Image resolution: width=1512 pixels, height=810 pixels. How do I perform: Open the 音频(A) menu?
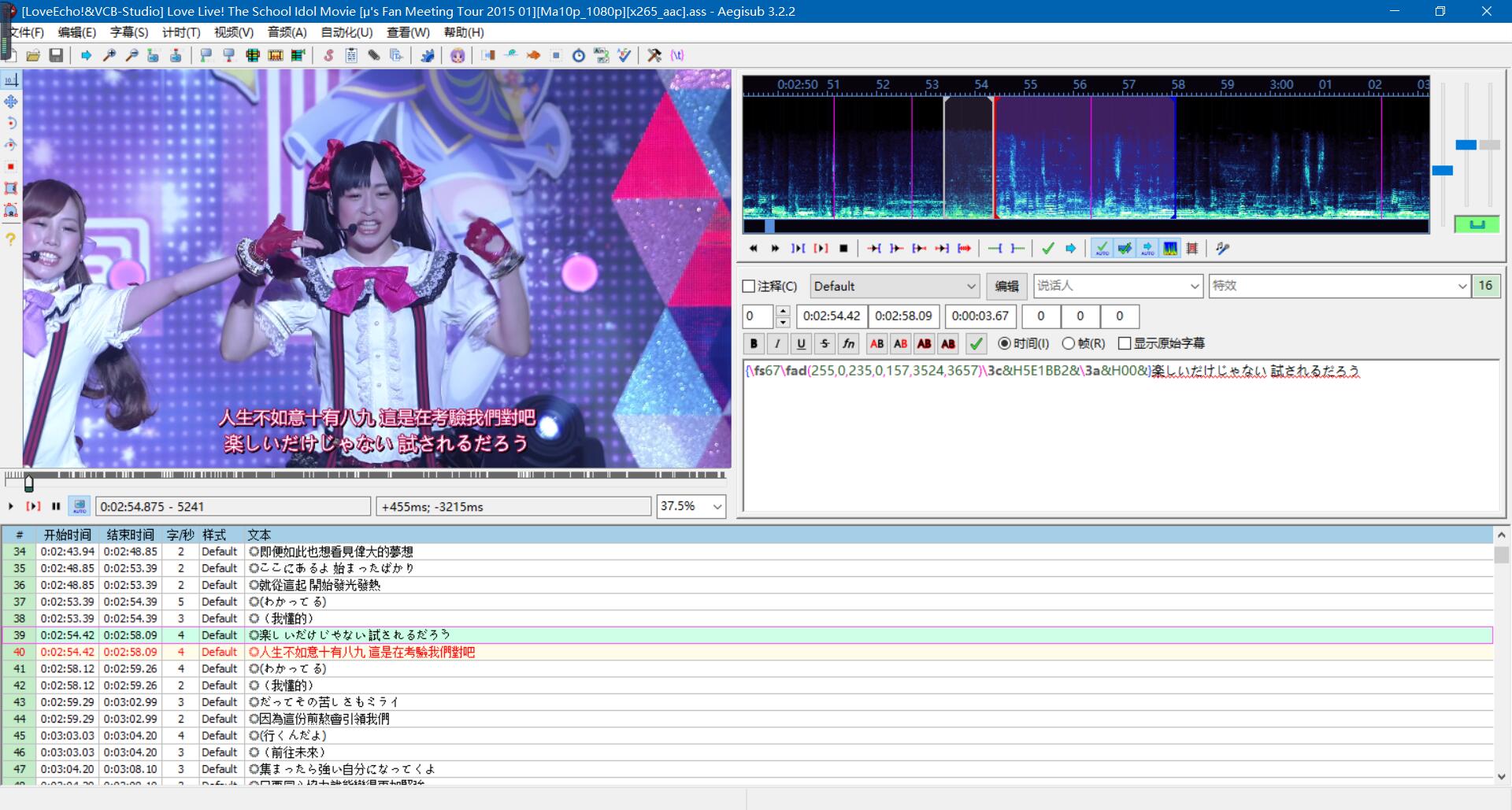click(287, 32)
